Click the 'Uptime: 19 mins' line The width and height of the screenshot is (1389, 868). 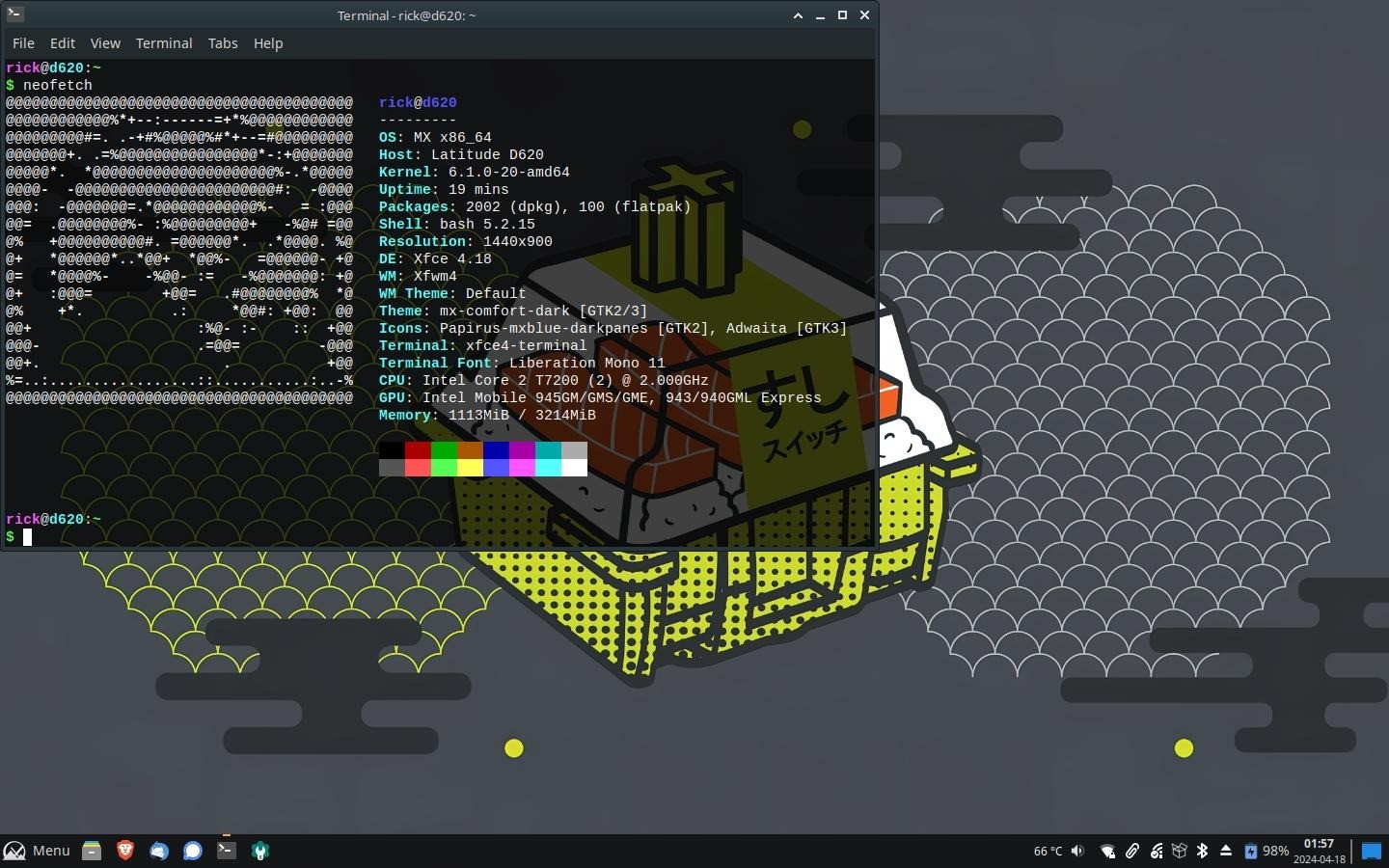[x=444, y=189]
